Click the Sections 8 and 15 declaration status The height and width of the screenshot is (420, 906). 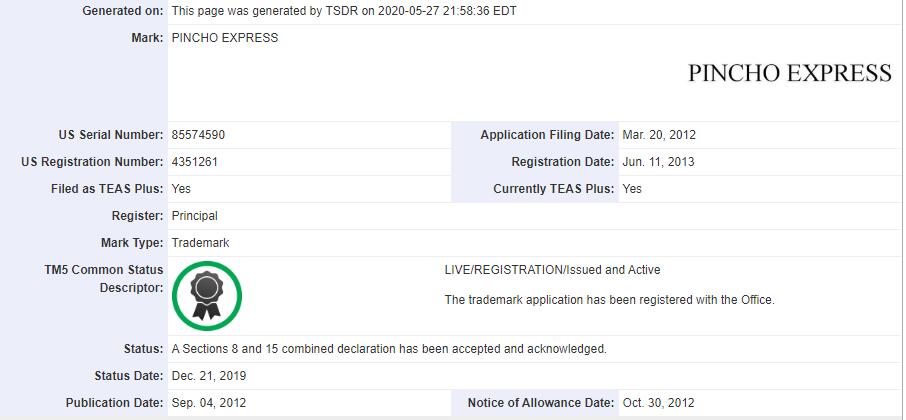point(389,349)
